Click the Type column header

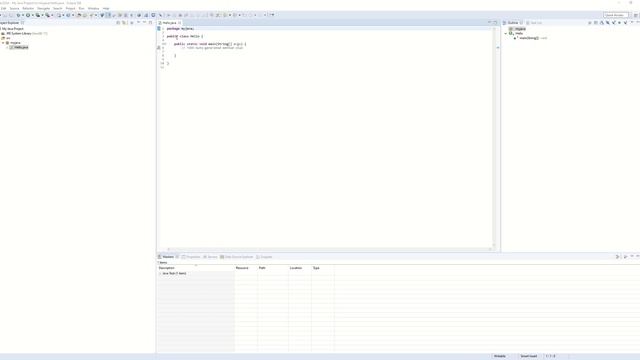tap(322, 268)
